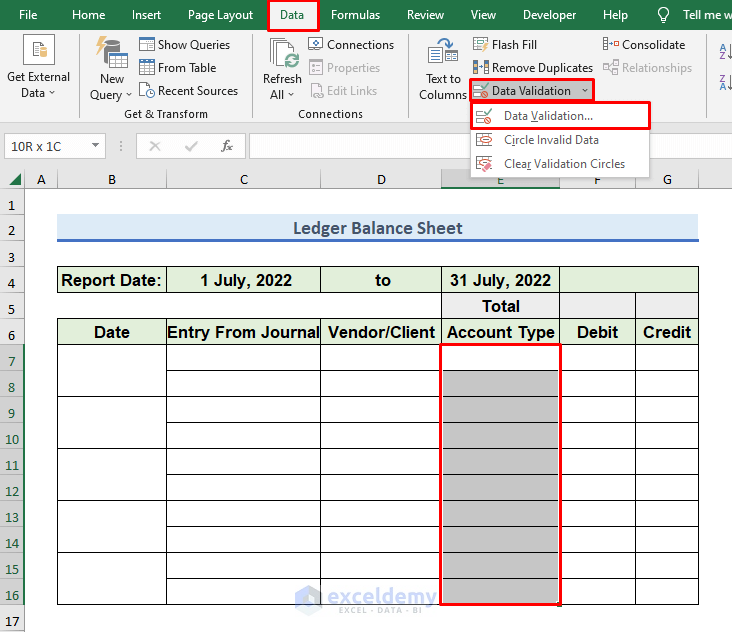This screenshot has width=732, height=632.
Task: Click the Insert Function fx icon
Action: coord(227,146)
